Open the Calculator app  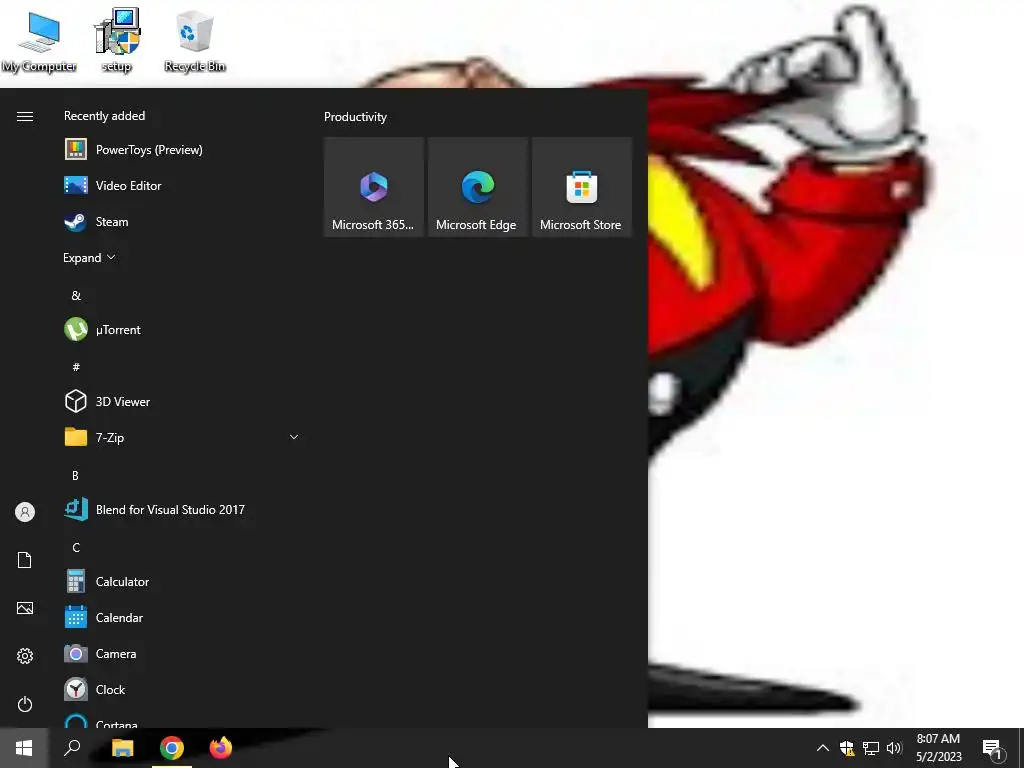point(183,581)
